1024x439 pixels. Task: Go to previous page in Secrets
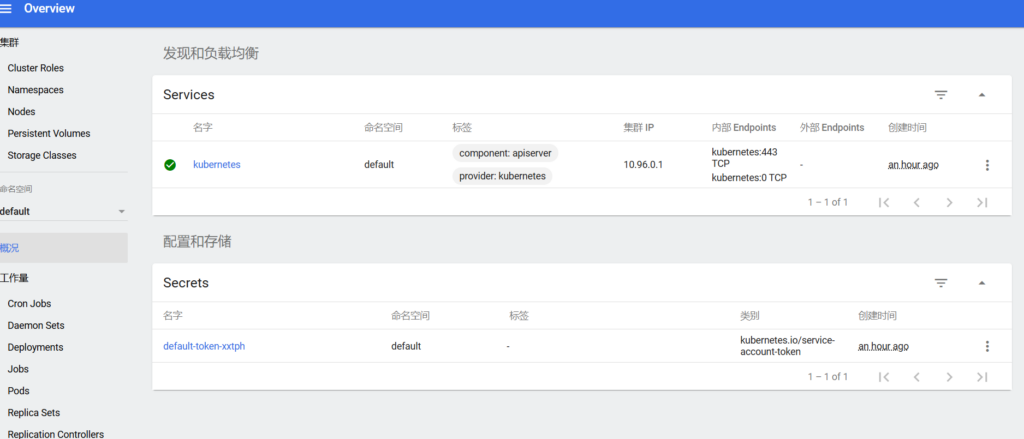click(916, 377)
